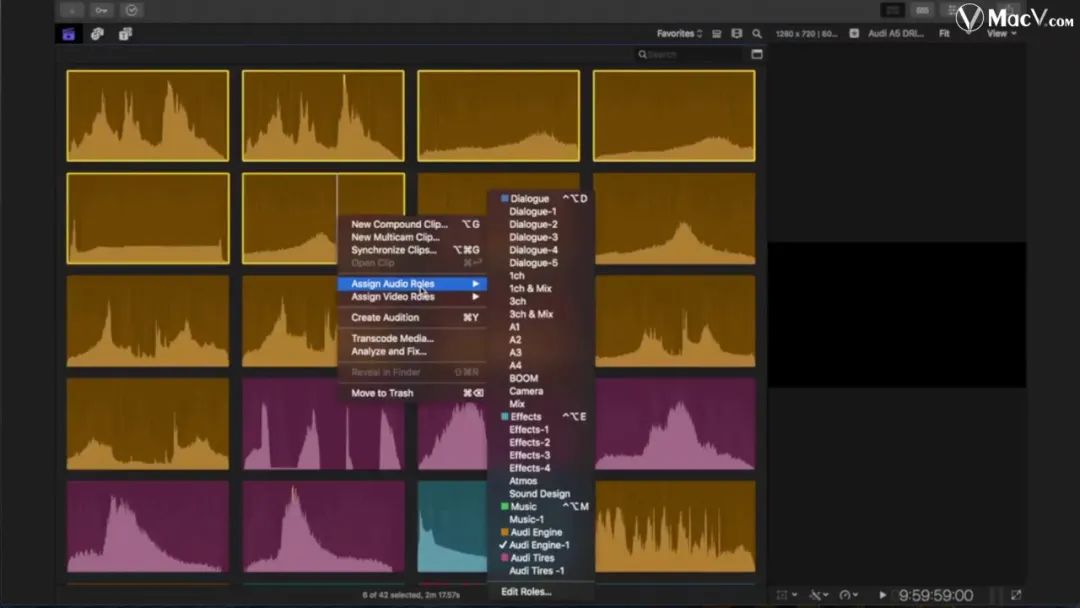The width and height of the screenshot is (1080, 608).
Task: Select Transcode Media menu item
Action: tap(413, 338)
